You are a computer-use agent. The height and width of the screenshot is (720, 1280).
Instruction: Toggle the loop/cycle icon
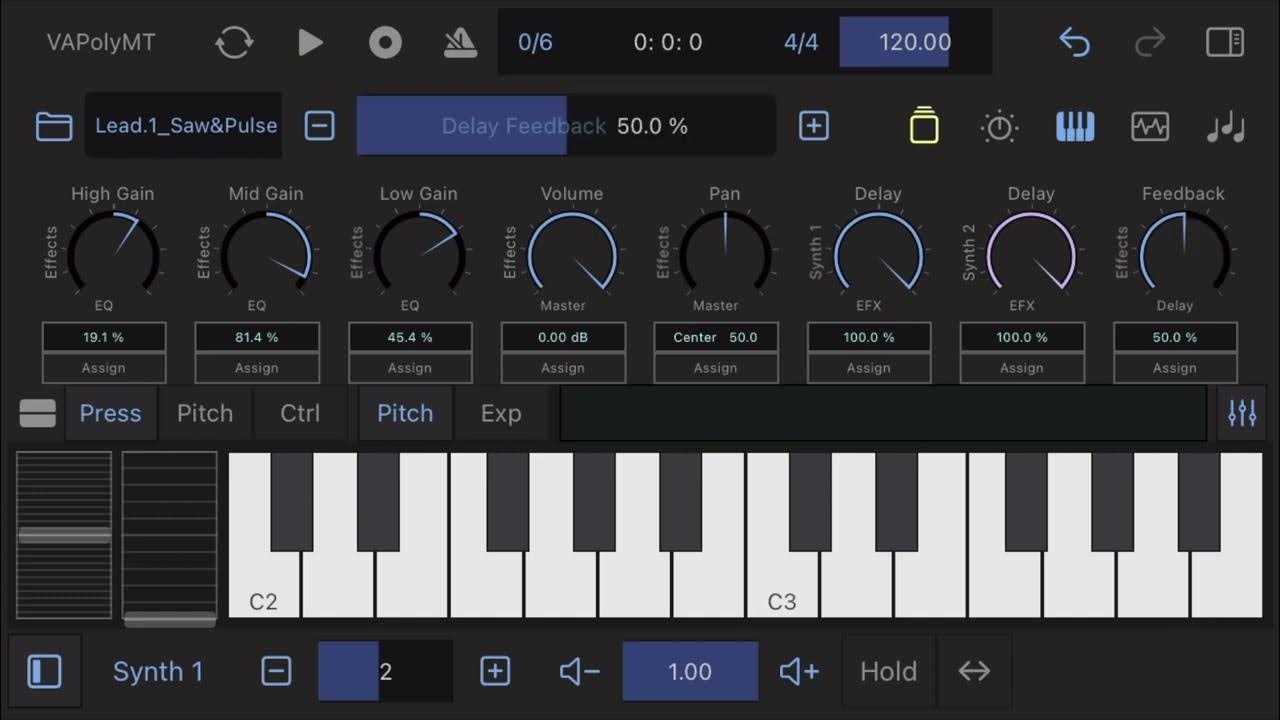click(x=234, y=42)
